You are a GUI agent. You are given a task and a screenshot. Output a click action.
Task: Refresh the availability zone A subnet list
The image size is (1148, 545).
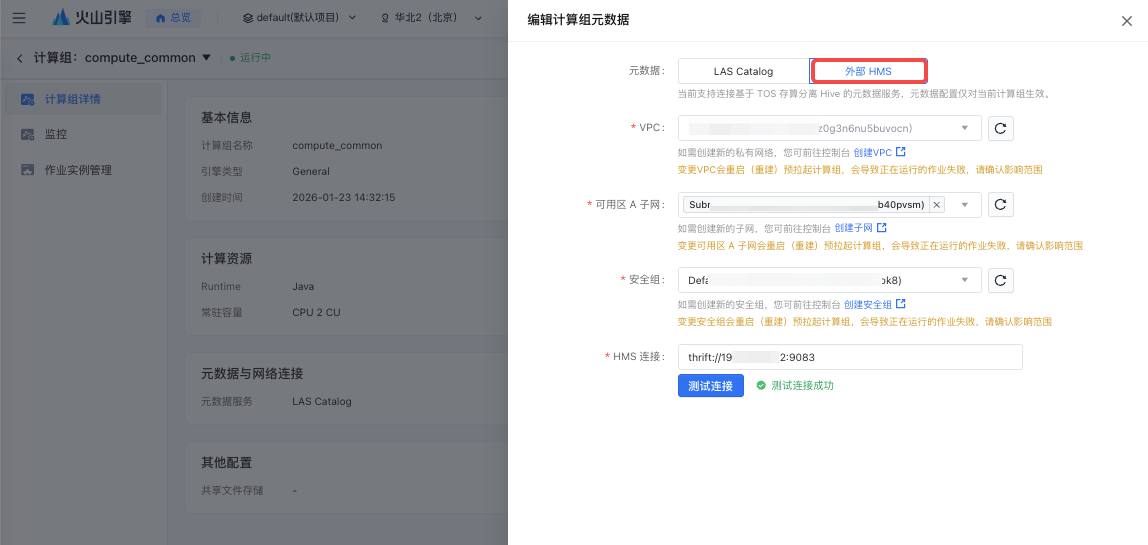[1001, 205]
